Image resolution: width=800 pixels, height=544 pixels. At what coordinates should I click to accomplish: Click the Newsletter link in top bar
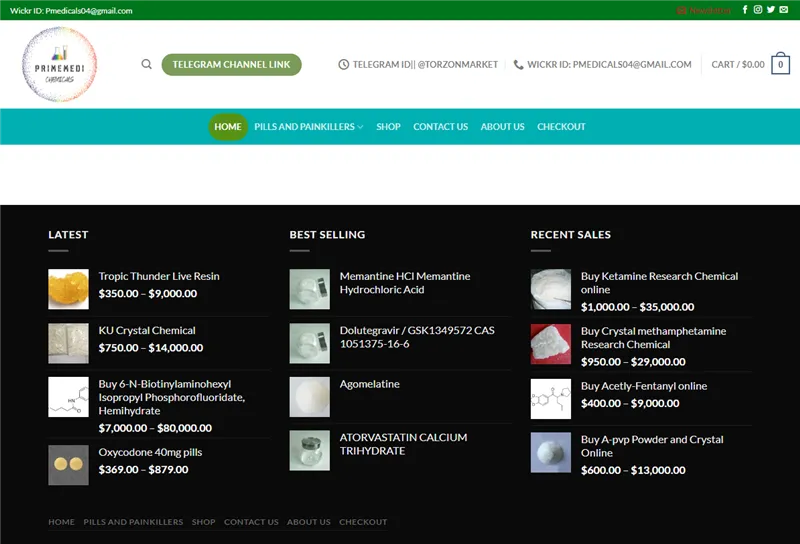point(704,10)
